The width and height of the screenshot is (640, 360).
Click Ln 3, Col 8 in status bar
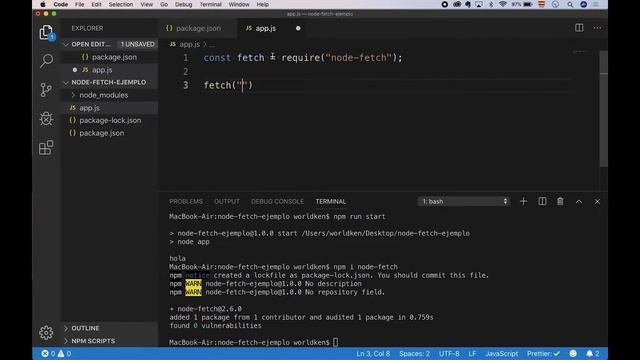[373, 353]
